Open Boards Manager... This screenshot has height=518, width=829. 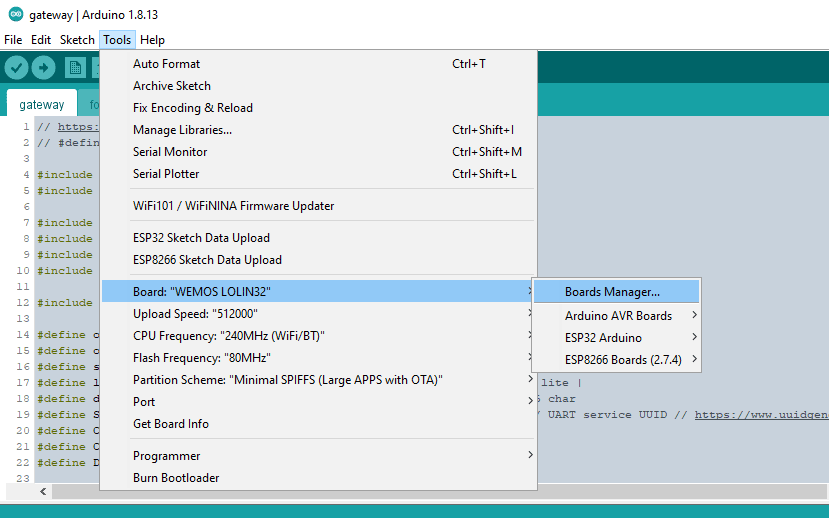616,292
